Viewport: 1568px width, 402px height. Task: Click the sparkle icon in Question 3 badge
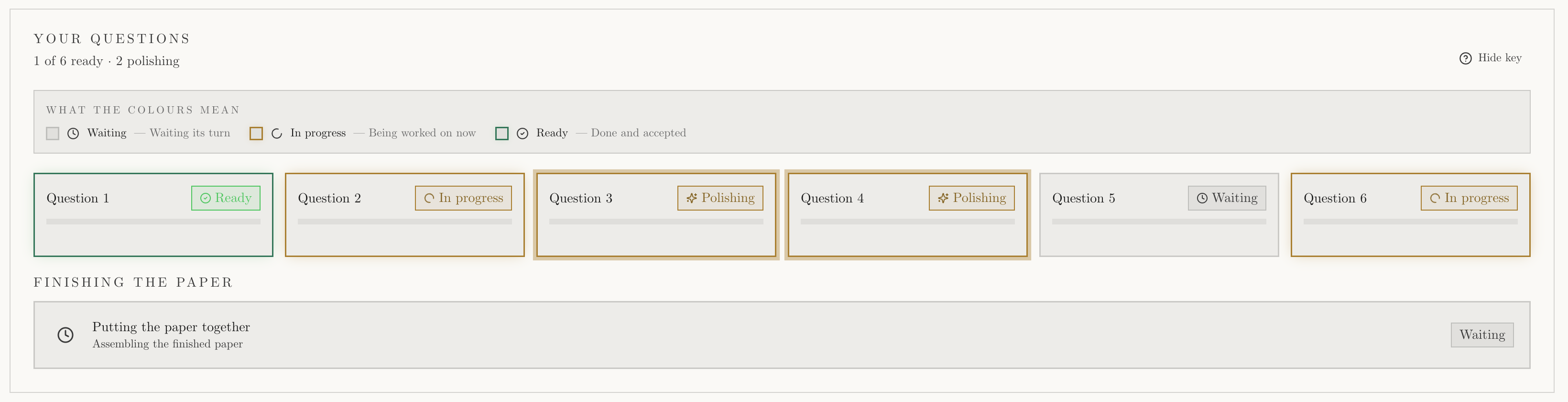click(692, 198)
